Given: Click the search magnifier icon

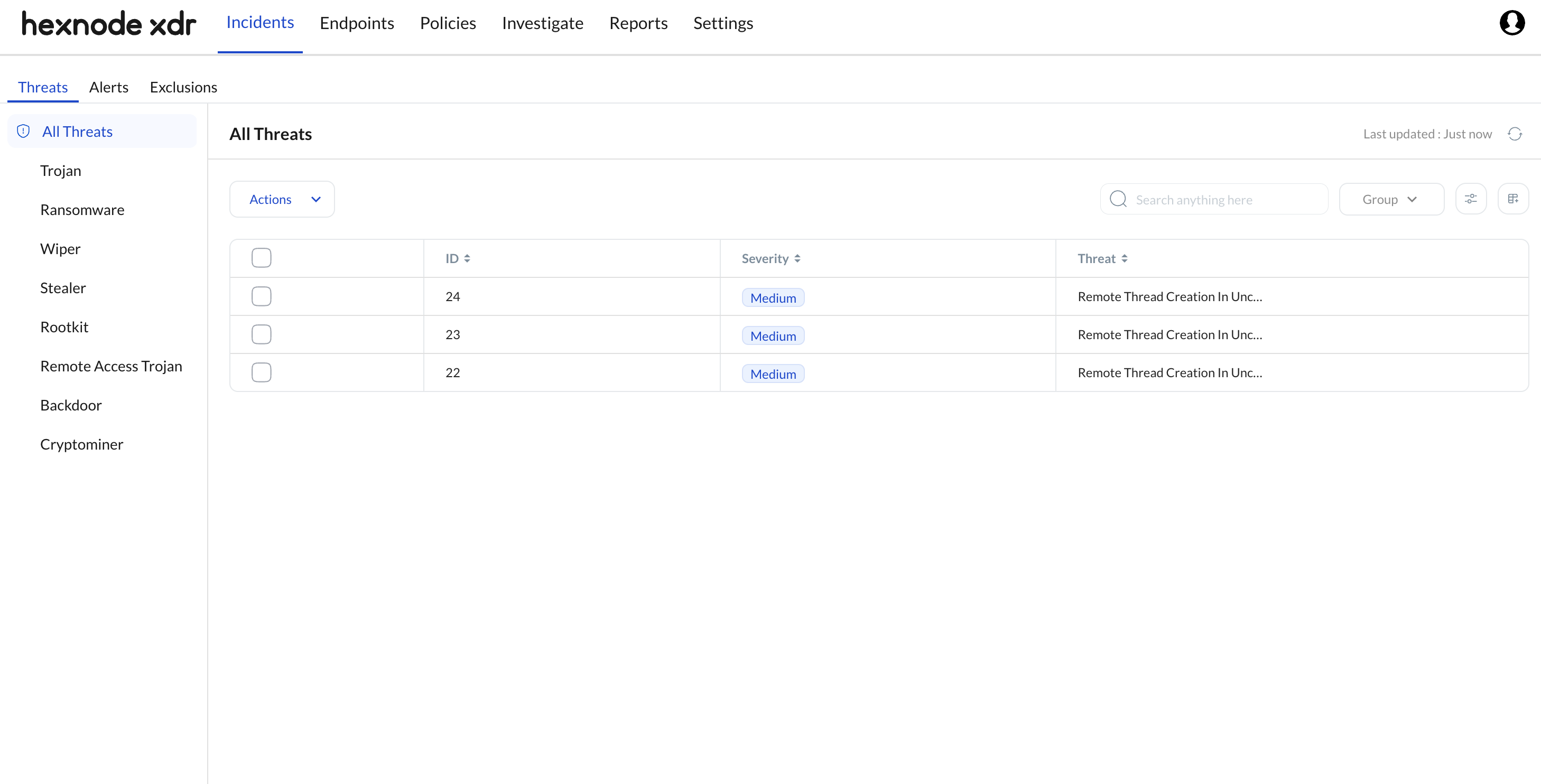Looking at the screenshot, I should [x=1118, y=199].
